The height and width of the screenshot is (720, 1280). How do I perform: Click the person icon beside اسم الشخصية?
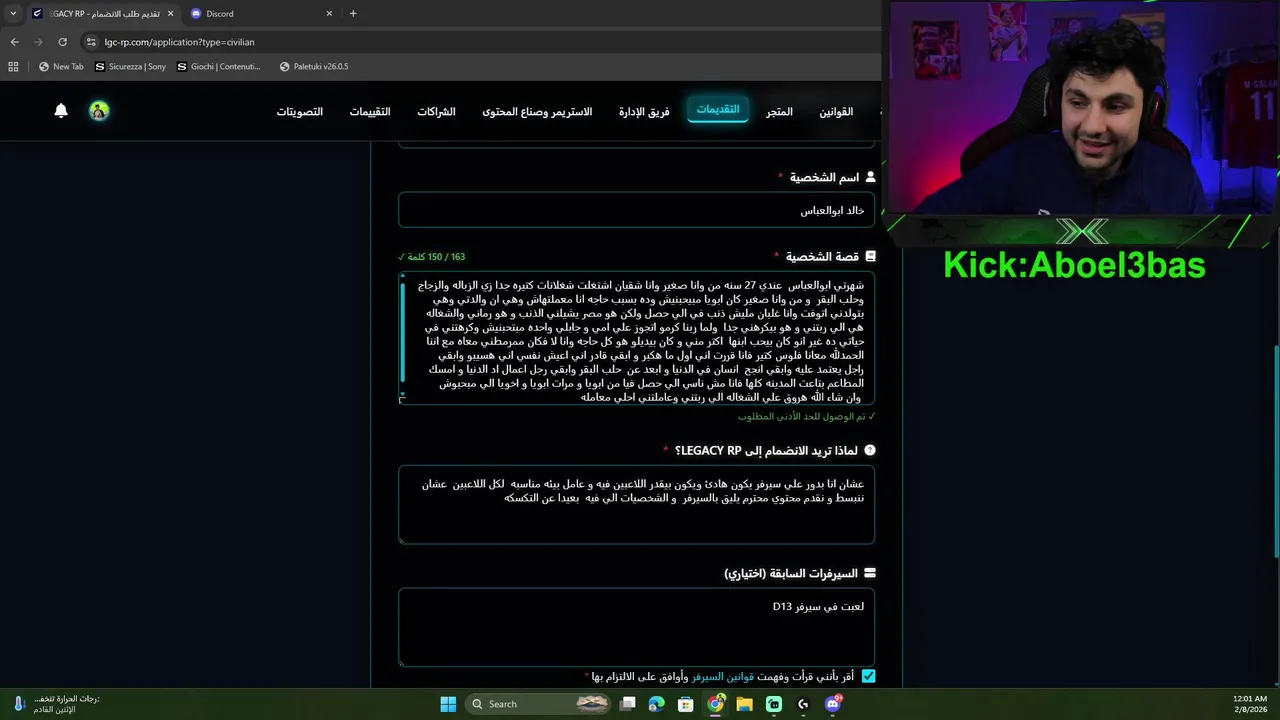870,177
